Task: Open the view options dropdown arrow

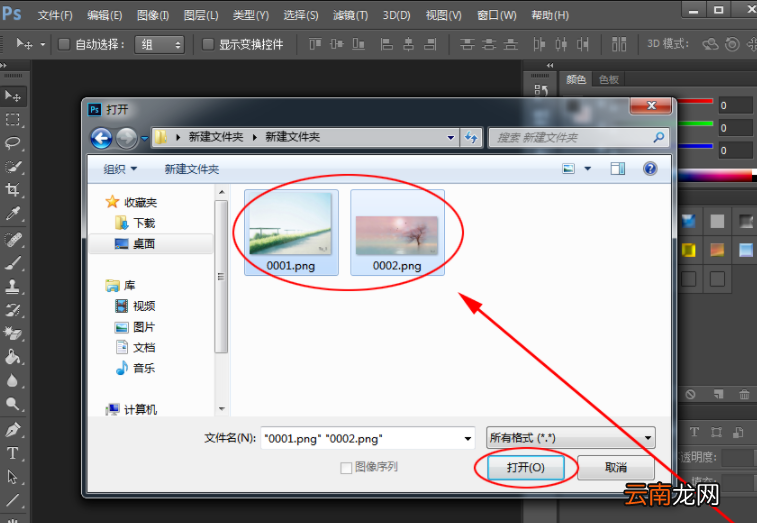Action: pyautogui.click(x=588, y=169)
